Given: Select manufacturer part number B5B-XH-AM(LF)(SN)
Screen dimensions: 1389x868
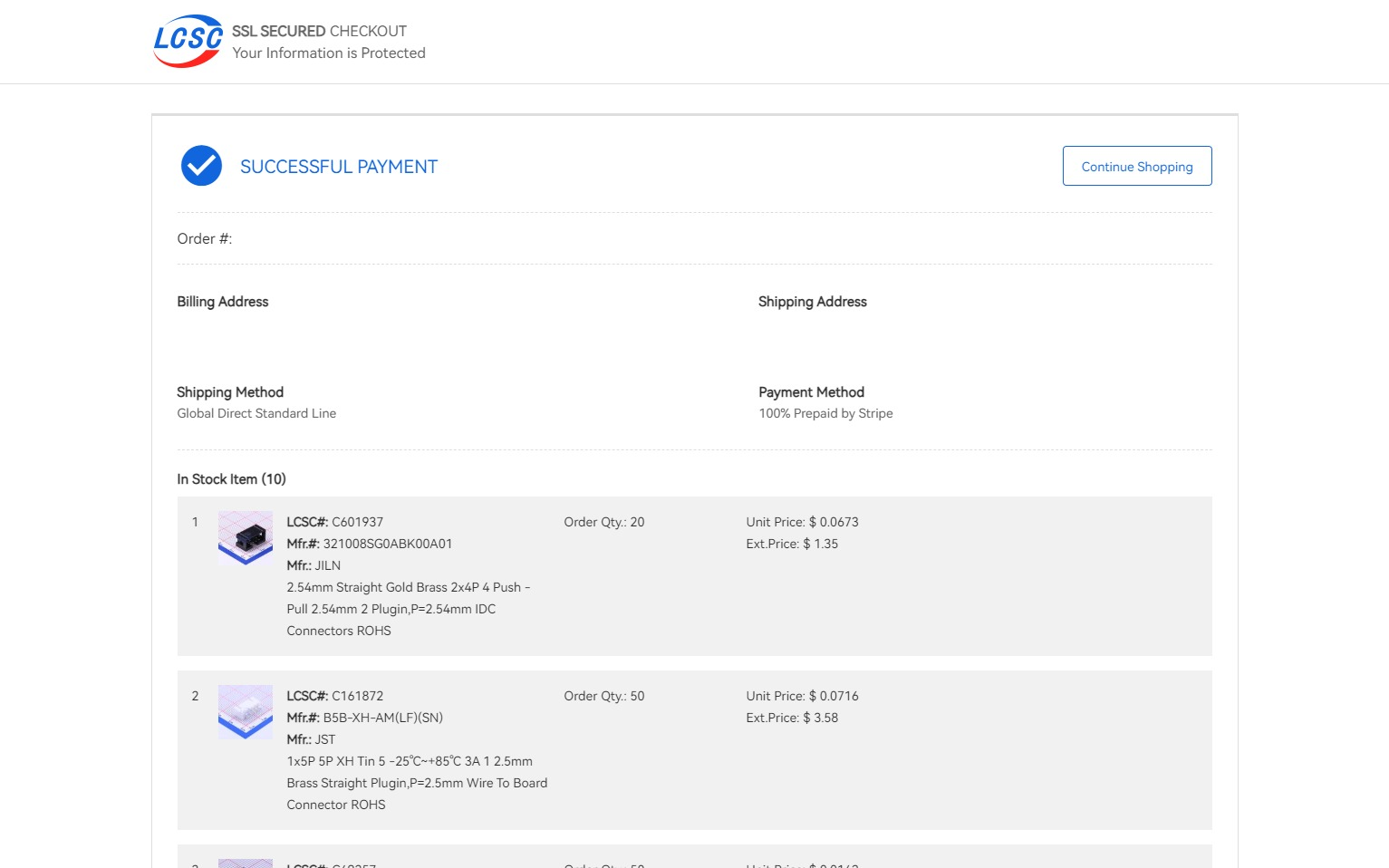Looking at the screenshot, I should click(x=382, y=718).
